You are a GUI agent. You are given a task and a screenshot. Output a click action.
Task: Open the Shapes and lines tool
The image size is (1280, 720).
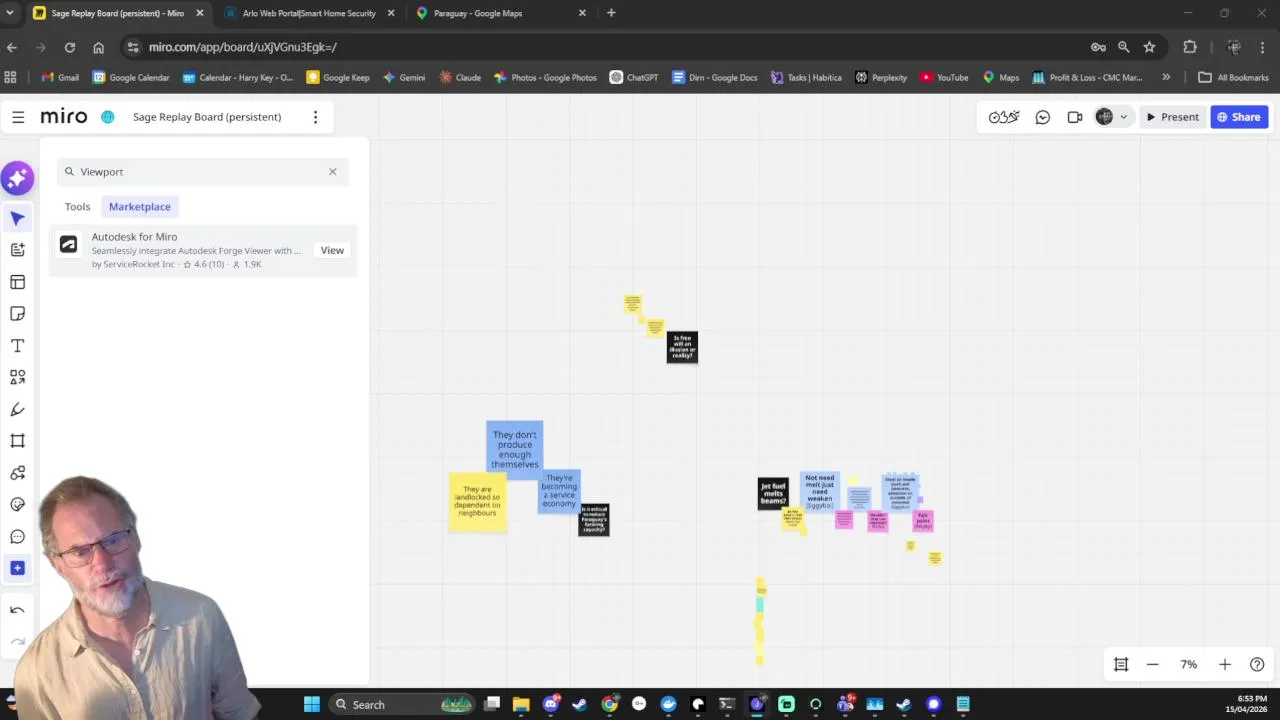(x=17, y=378)
